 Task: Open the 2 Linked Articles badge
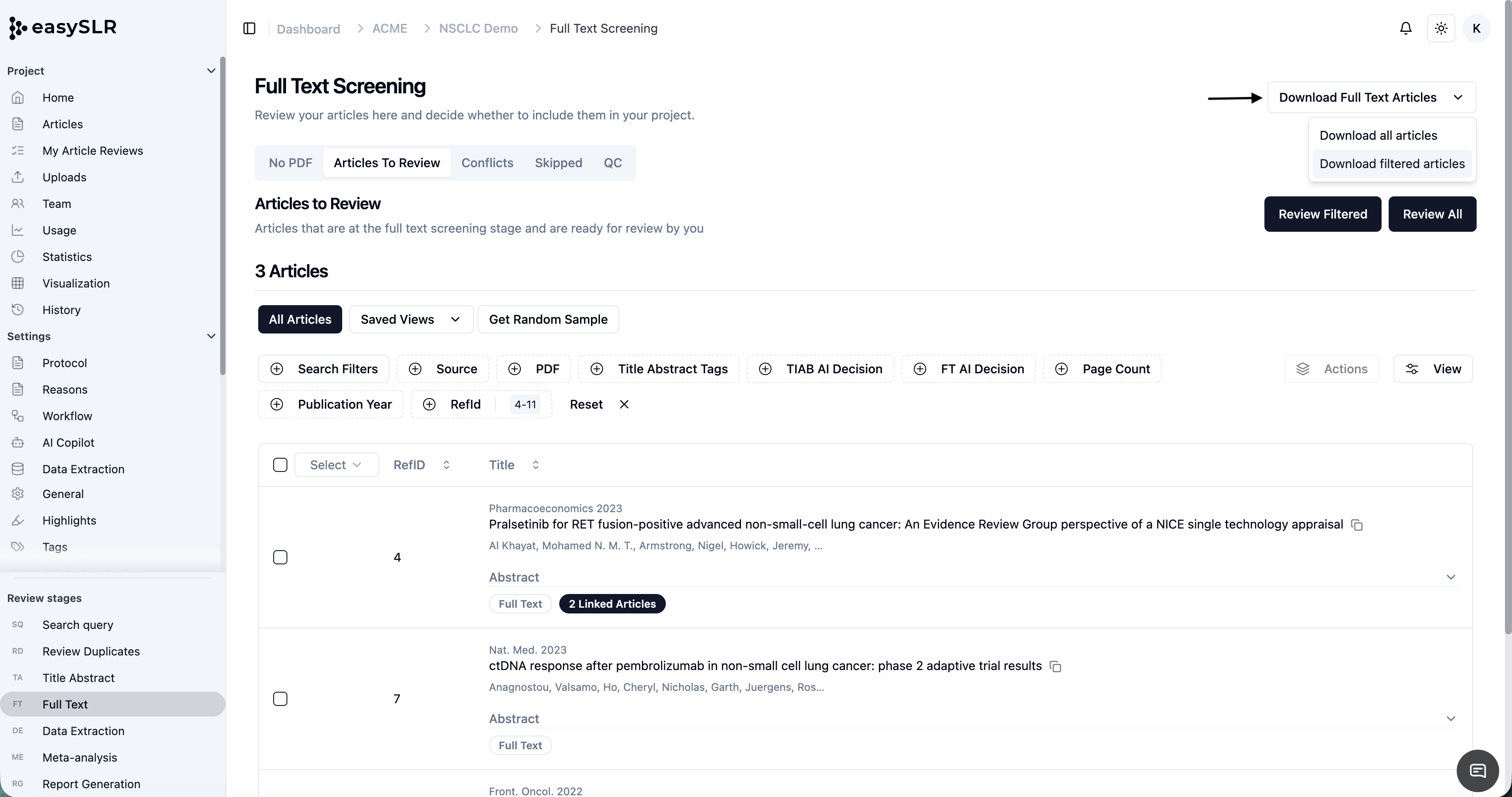pyautogui.click(x=612, y=604)
